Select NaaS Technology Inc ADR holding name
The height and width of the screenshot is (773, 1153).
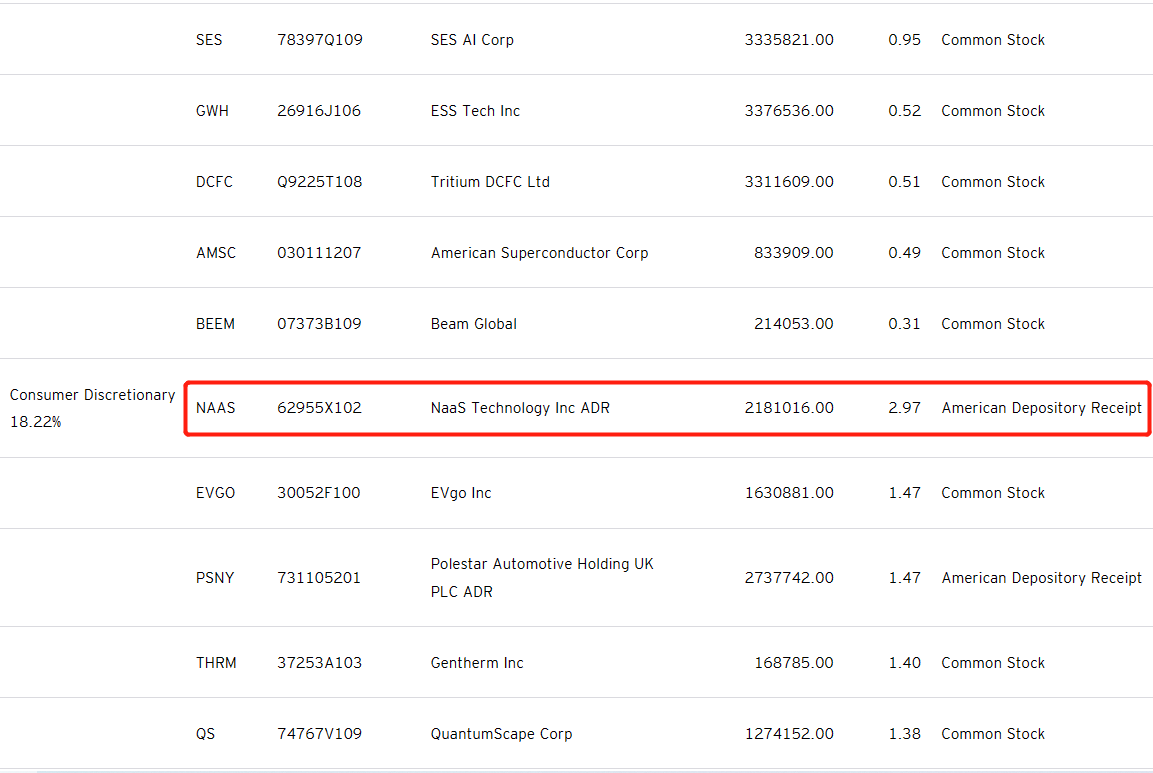(x=520, y=408)
